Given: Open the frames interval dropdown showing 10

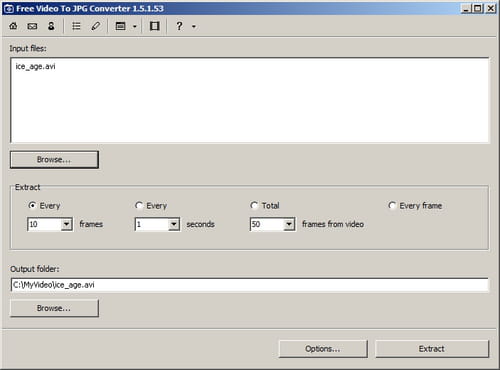Looking at the screenshot, I should pos(66,224).
